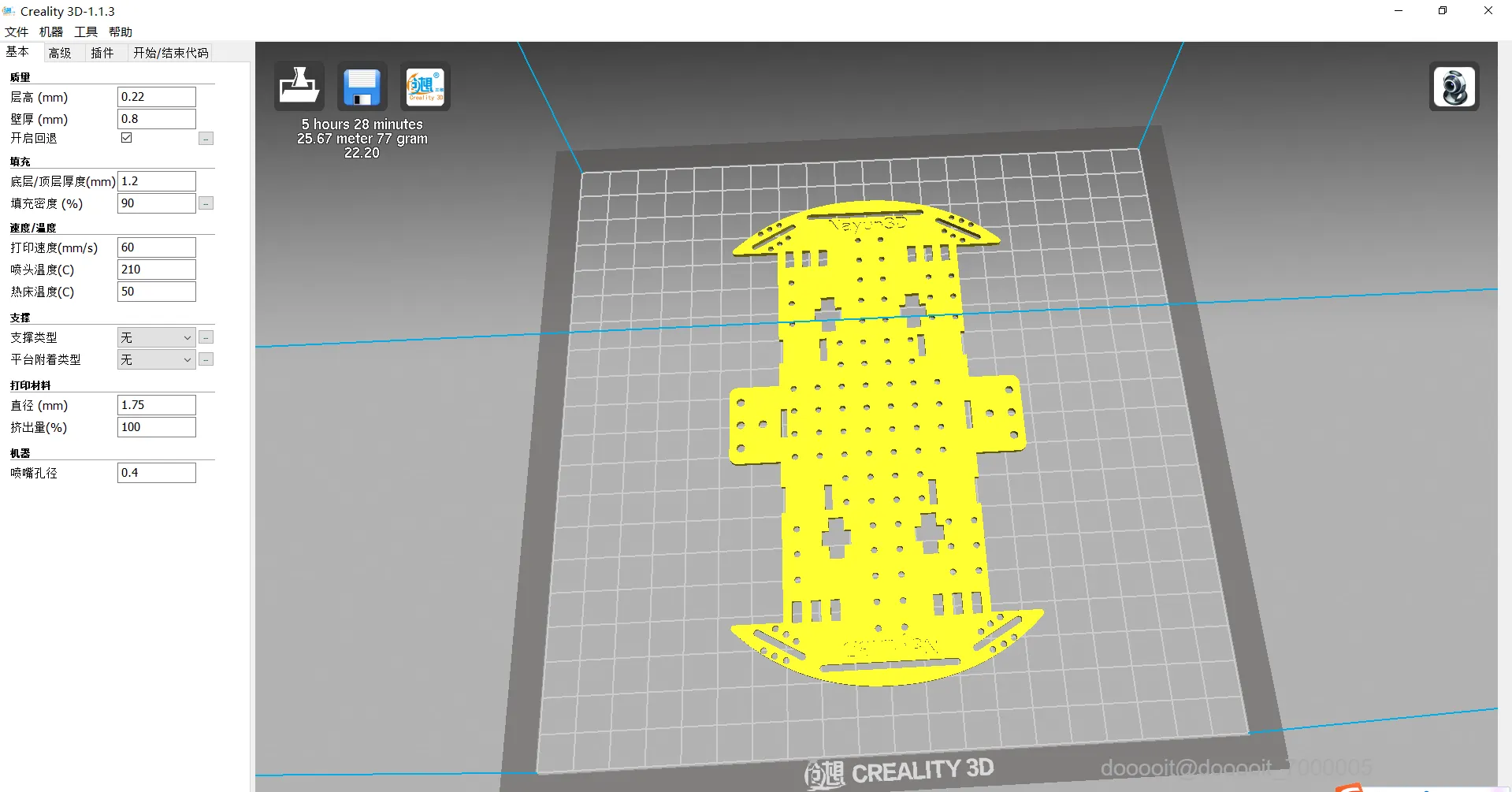Minimize the Creality 3D window
1512x792 pixels.
point(1399,11)
